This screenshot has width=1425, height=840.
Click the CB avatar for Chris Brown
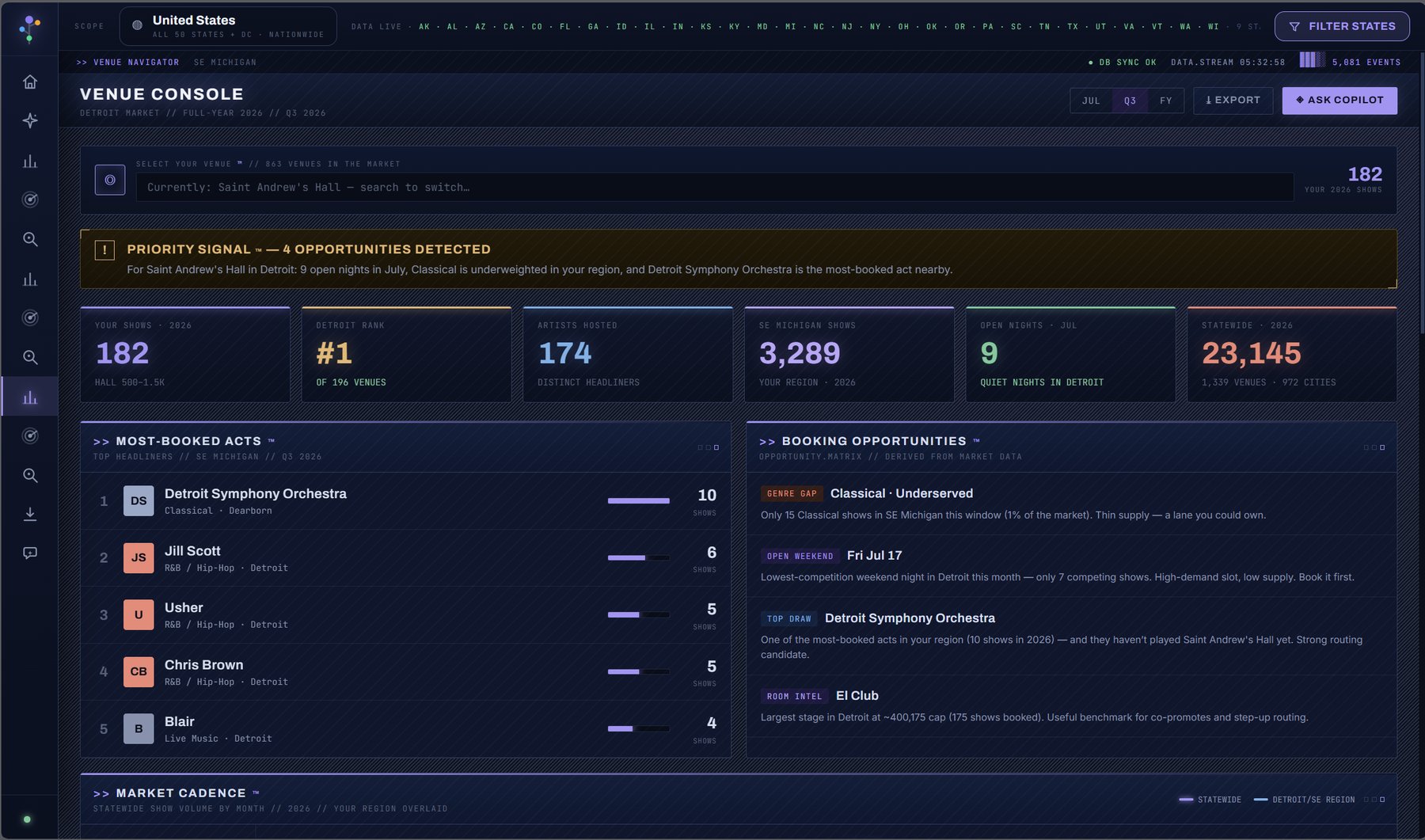tap(139, 671)
